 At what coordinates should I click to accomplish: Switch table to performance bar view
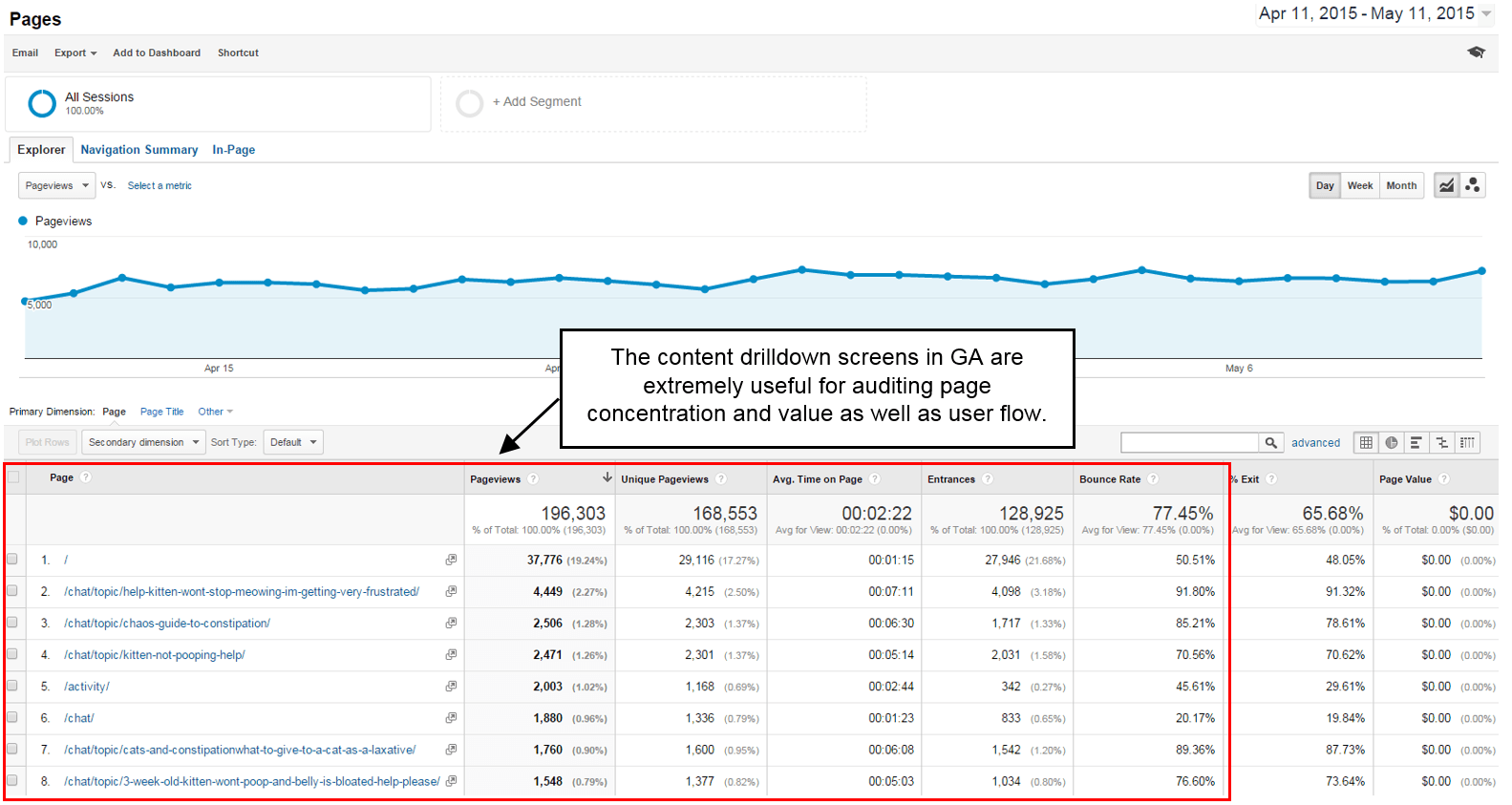1416,442
